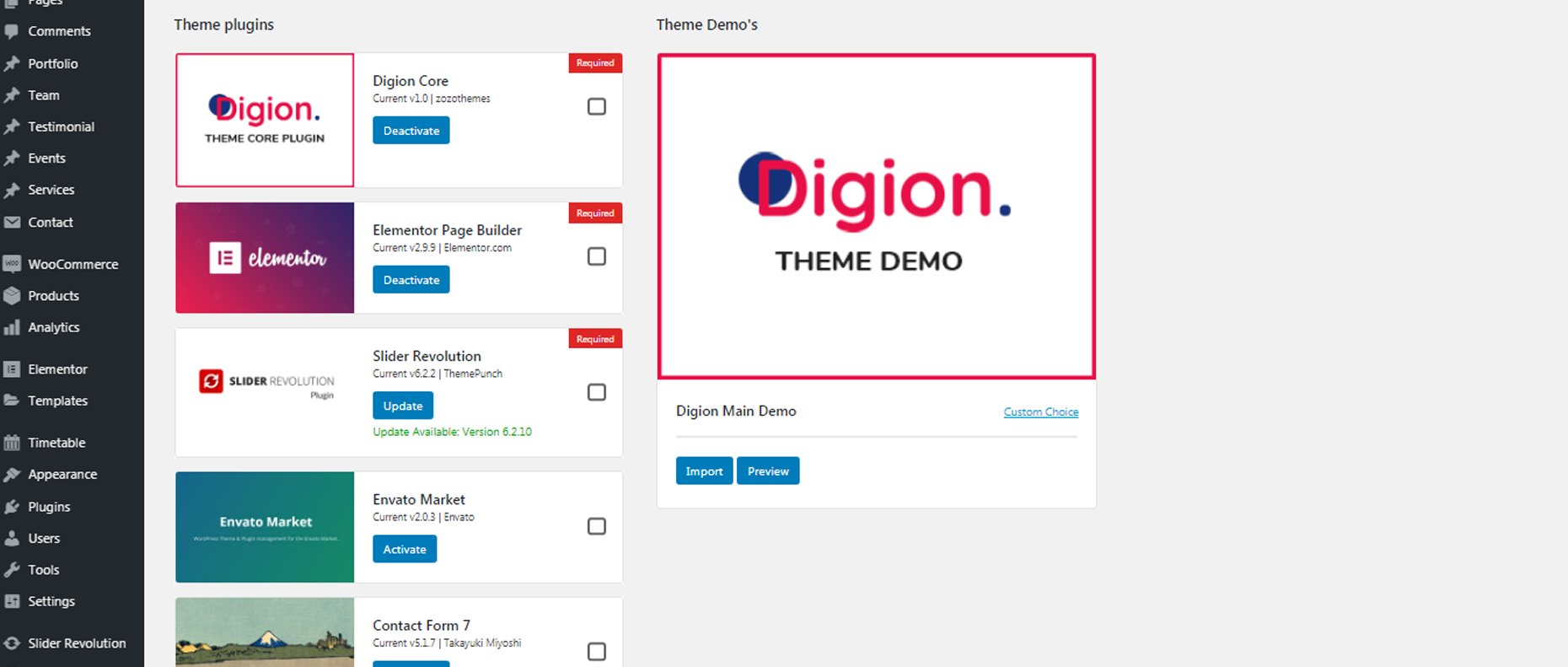
Task: Tick the Digion Core plugin checkbox
Action: (x=596, y=106)
